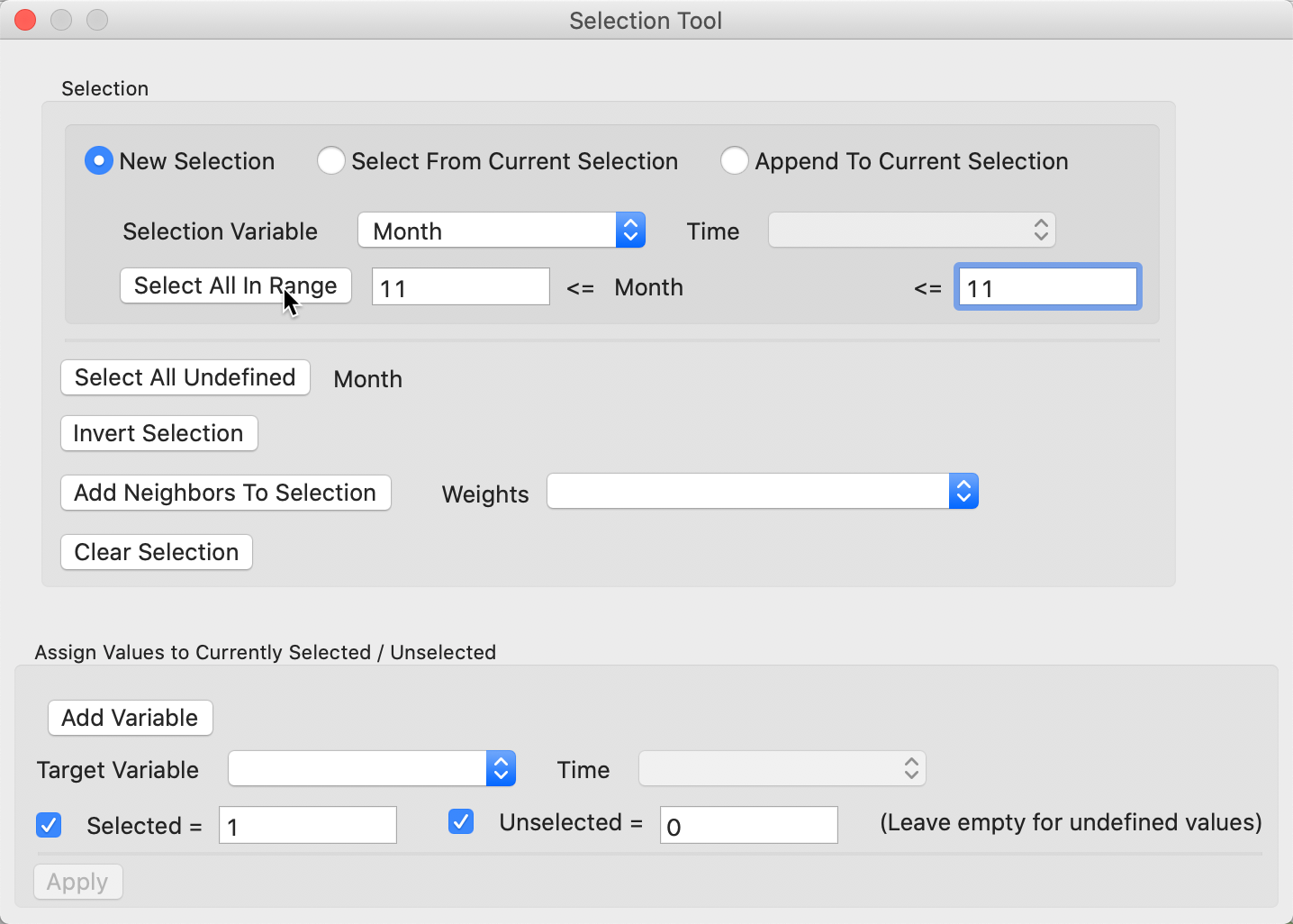1293x924 pixels.
Task: Close the Selection Tool window
Action: pyautogui.click(x=25, y=20)
